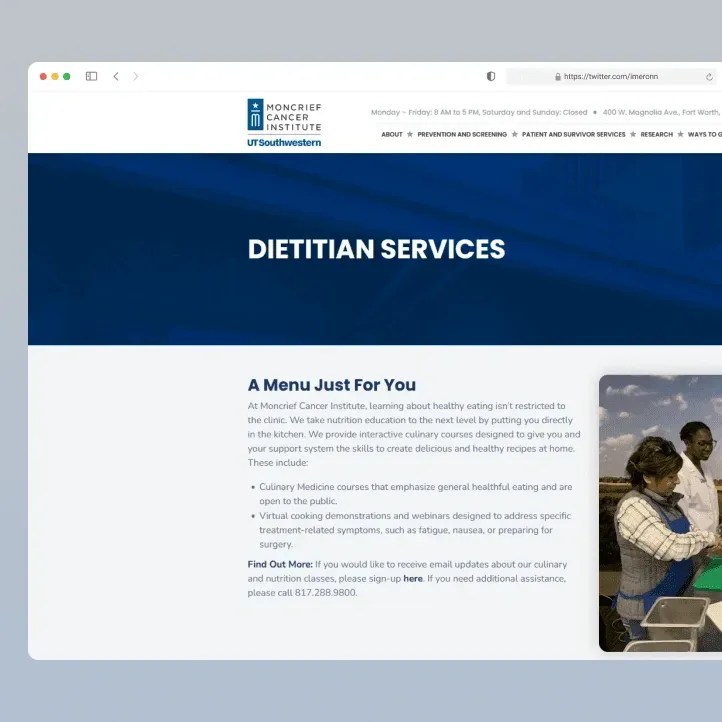The width and height of the screenshot is (722, 722).
Task: Click the 400 W. Magnolia Ave. address
Action: pos(662,112)
